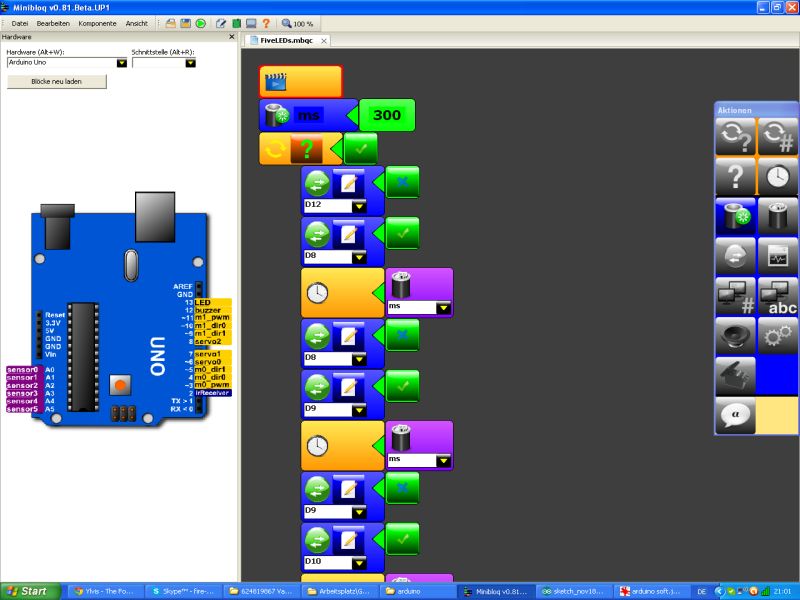Select the while loop block with question mark
Screen dimensions: 800x600
tap(301, 148)
